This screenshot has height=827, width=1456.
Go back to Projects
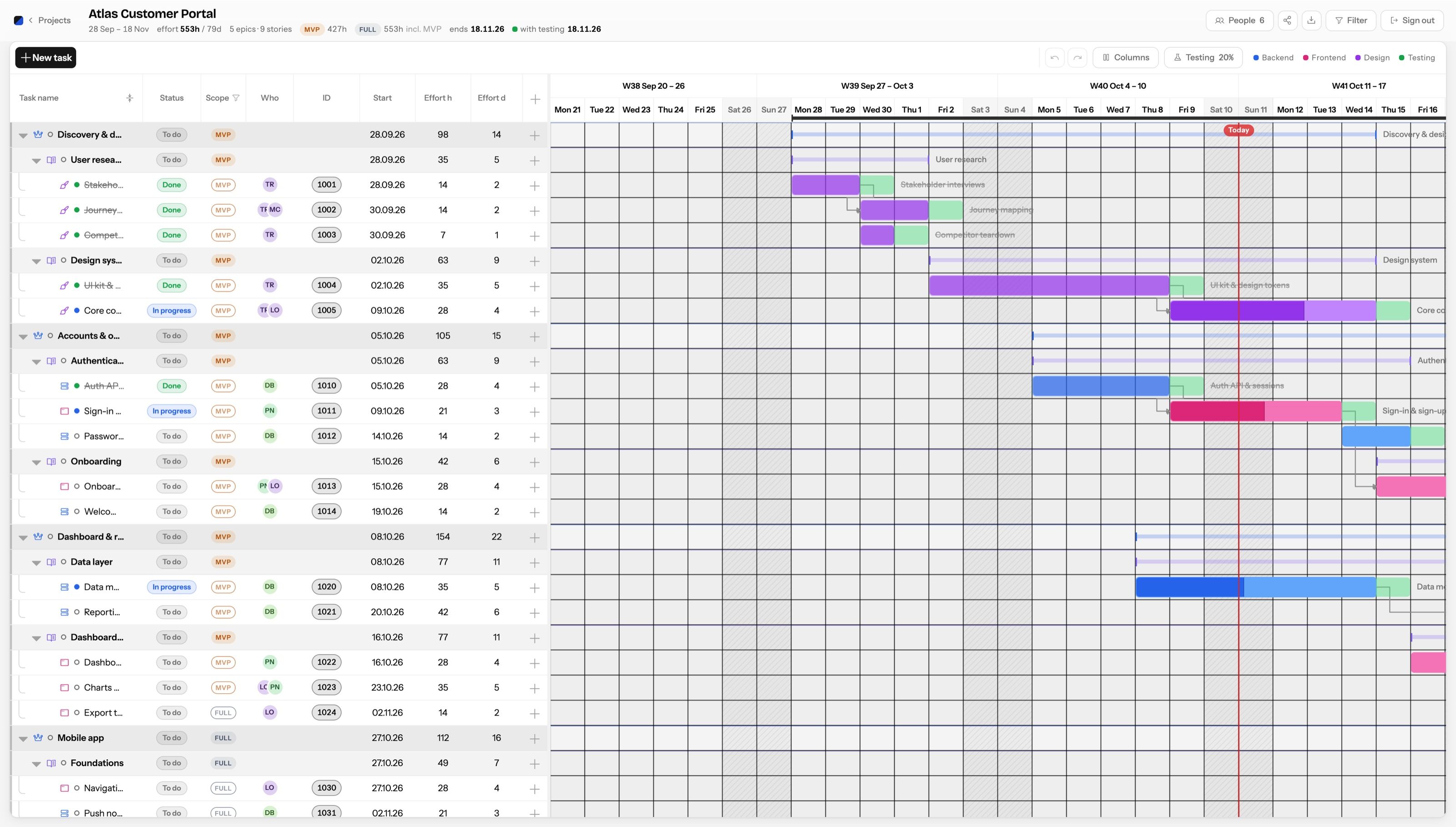tap(50, 20)
